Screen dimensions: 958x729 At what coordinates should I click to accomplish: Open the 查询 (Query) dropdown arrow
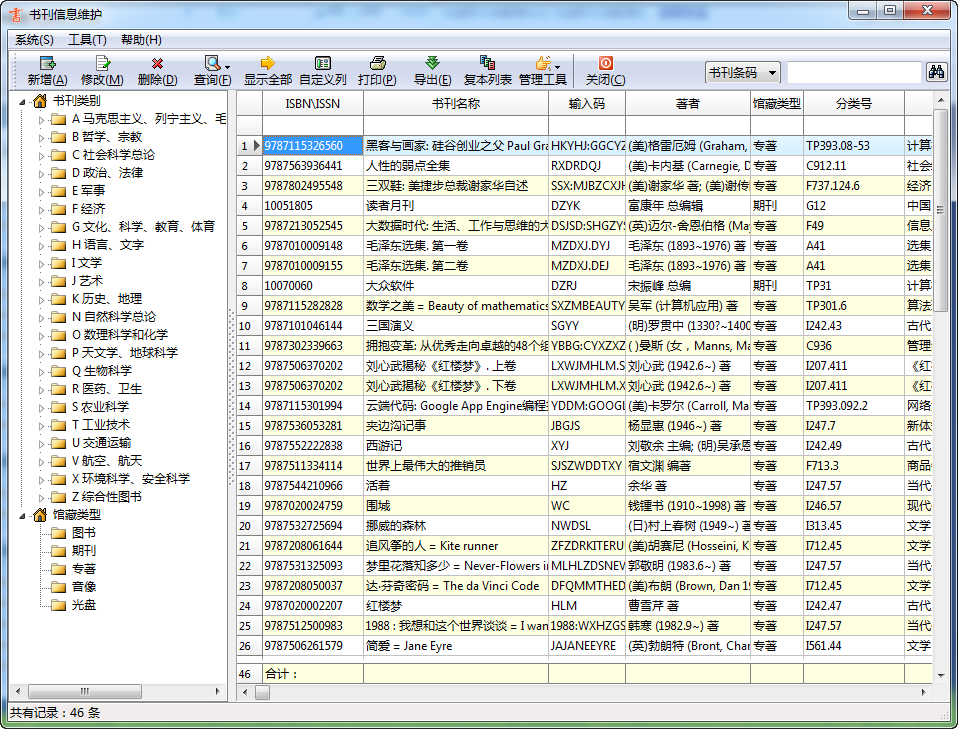coord(228,67)
